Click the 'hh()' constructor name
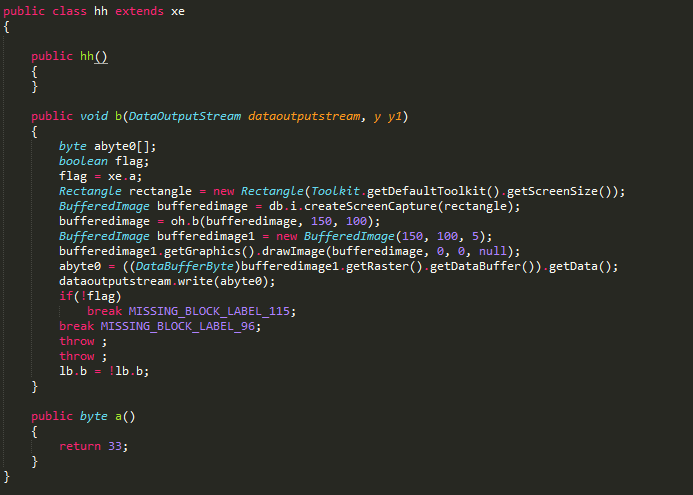The image size is (693, 495). (x=94, y=56)
